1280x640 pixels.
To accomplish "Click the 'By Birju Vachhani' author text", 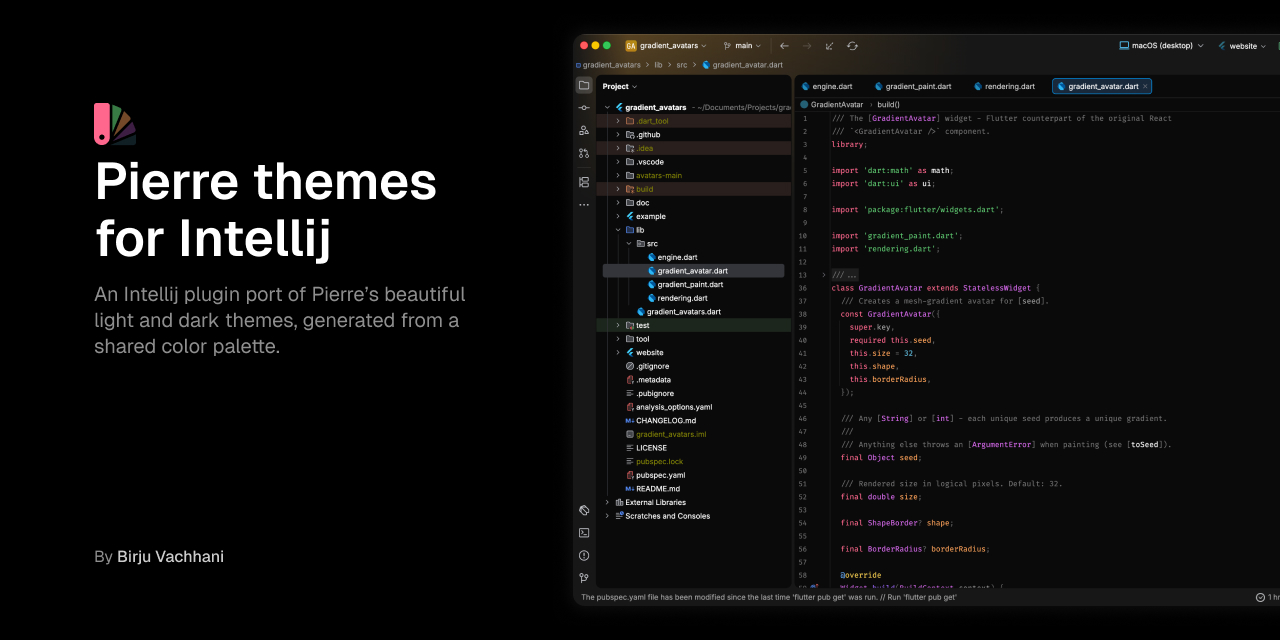I will [159, 557].
